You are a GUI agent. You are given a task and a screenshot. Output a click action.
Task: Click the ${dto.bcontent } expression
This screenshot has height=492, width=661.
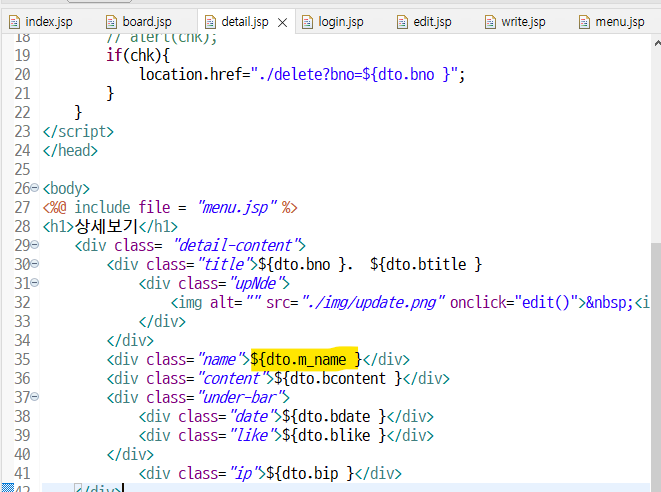[x=338, y=378]
